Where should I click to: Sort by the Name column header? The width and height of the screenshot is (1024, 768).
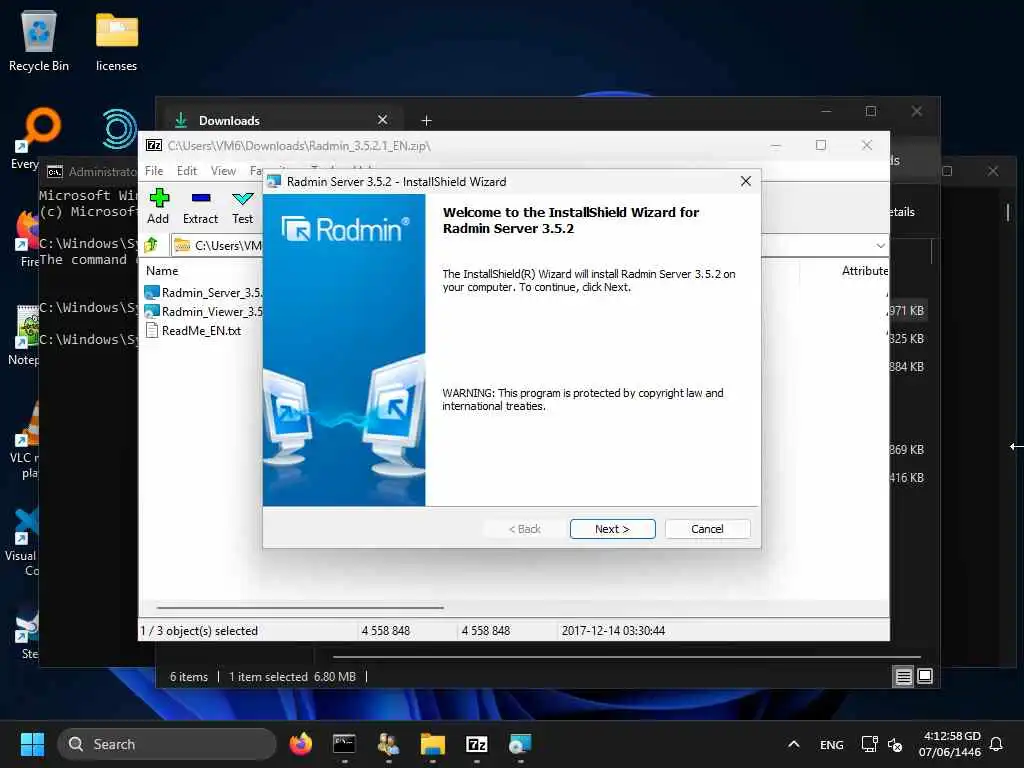162,270
